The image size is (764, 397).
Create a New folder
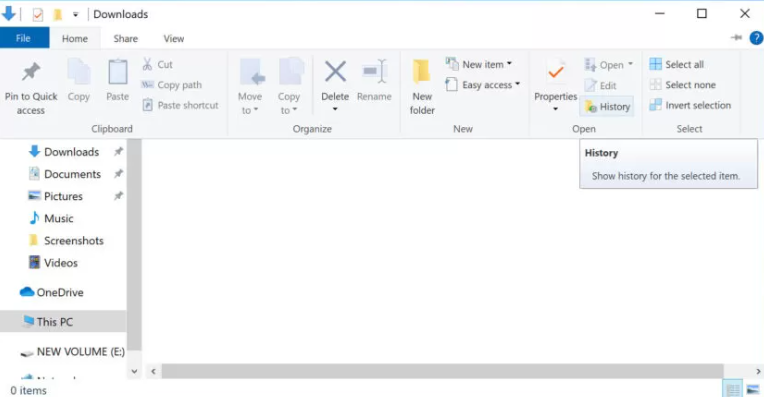coord(422,88)
